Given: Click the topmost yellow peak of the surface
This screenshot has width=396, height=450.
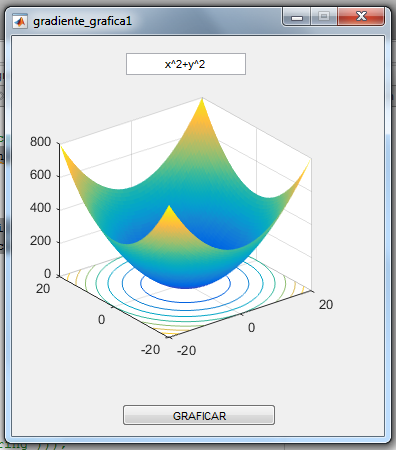Looking at the screenshot, I should [202, 107].
